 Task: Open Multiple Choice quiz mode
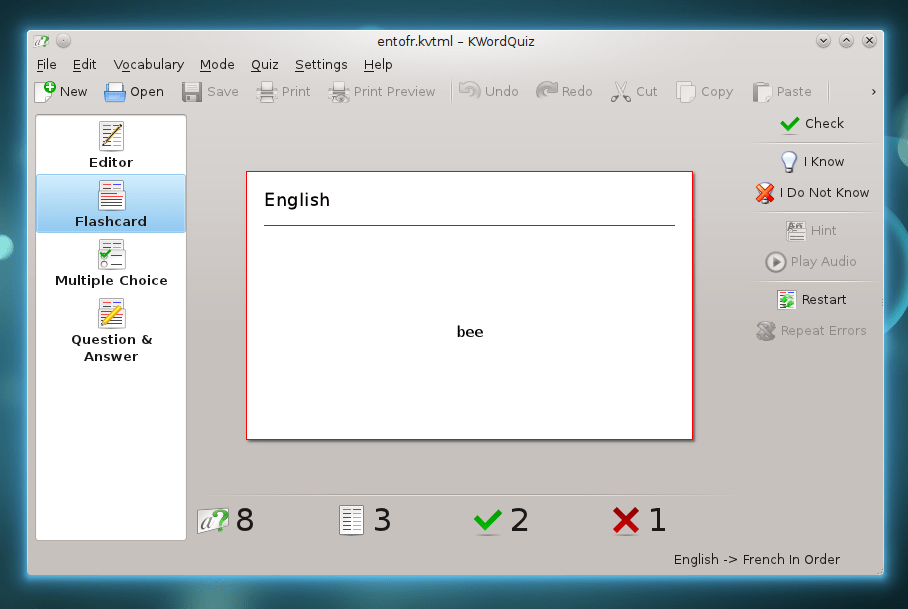111,262
